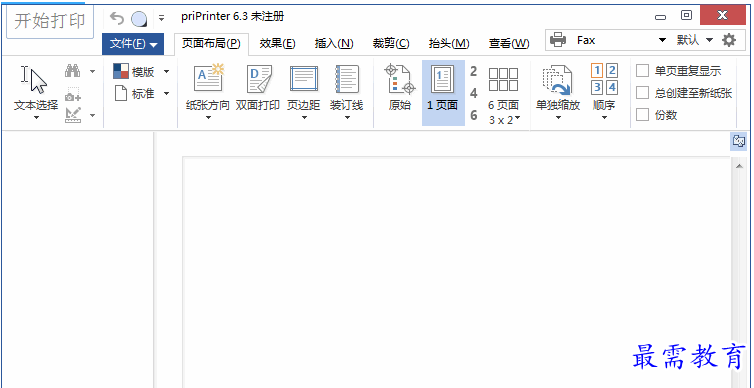754x388 pixels.
Task: Toggle the 份数 checkbox
Action: tap(642, 115)
